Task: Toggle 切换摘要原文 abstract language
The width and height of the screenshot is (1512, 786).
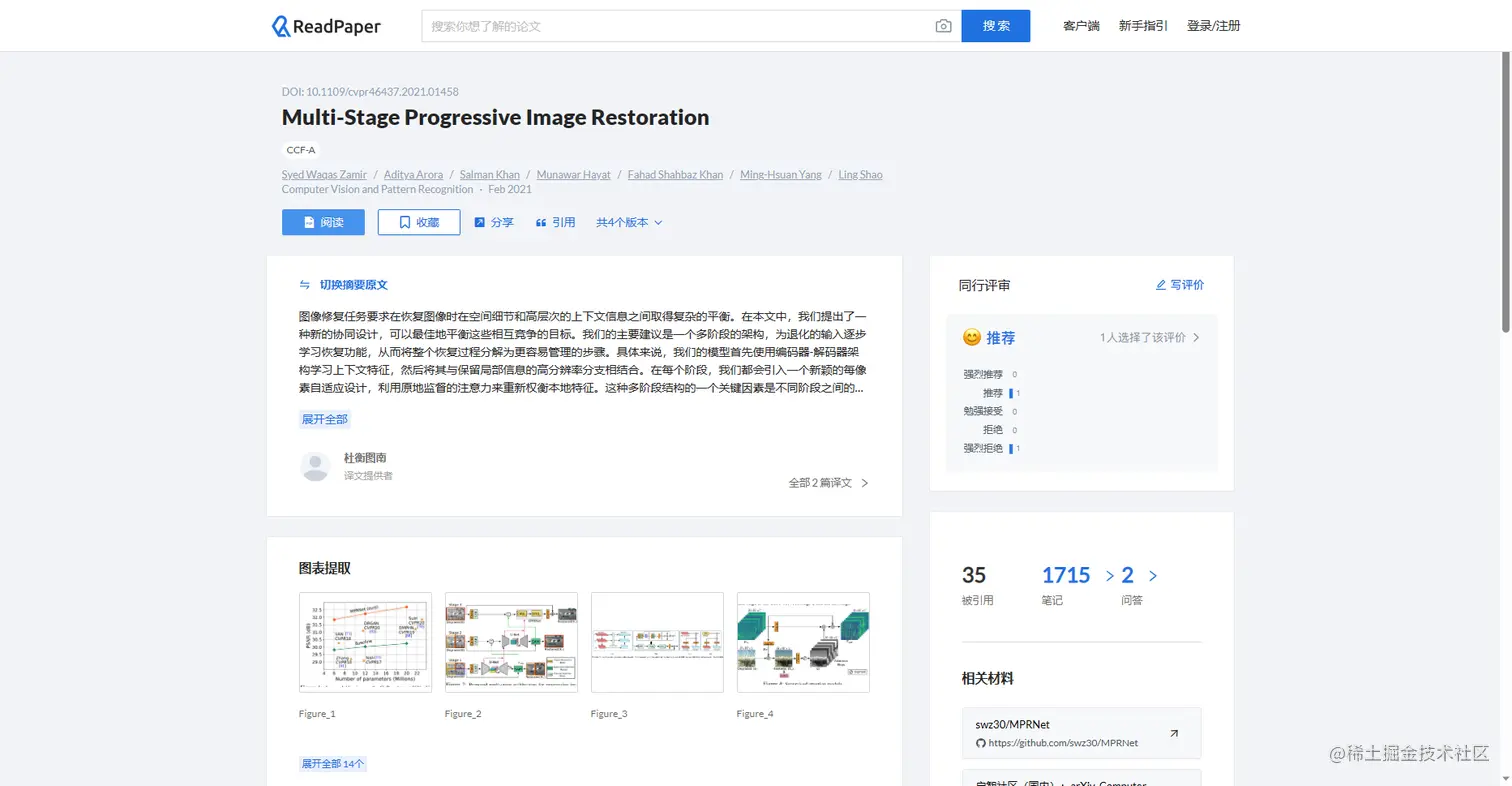Action: tap(343, 285)
